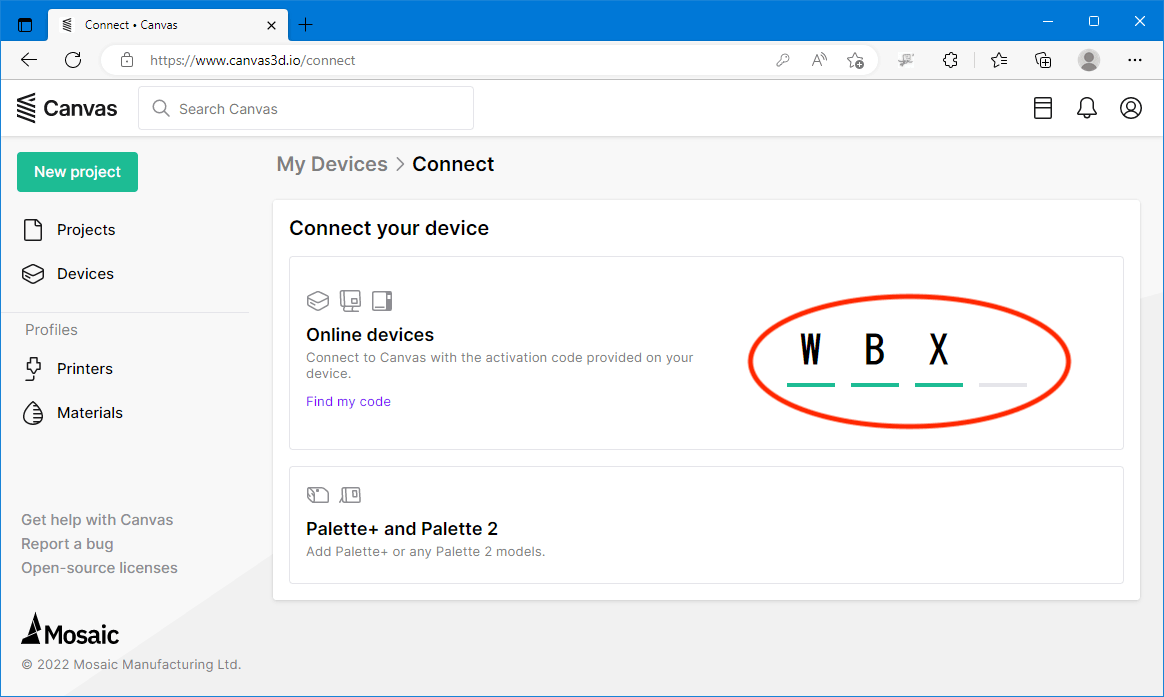Viewport: 1164px width, 697px height.
Task: Toggle Read aloud icon in address bar
Action: (x=819, y=60)
